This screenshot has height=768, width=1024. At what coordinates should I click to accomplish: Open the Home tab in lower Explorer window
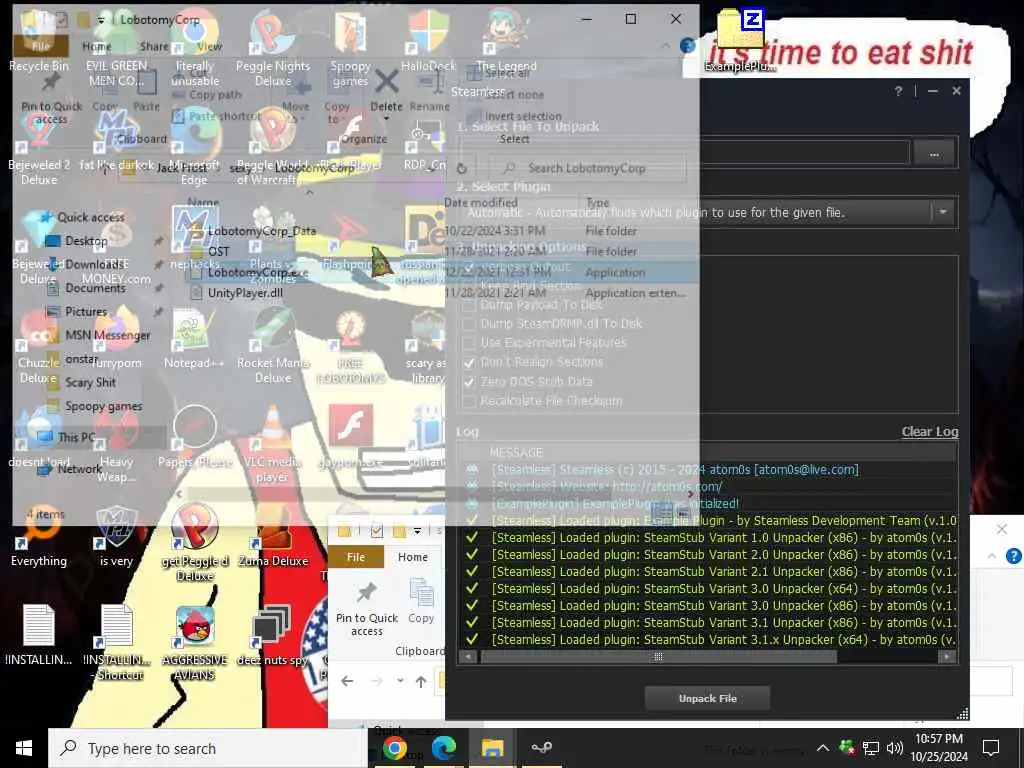tap(413, 557)
